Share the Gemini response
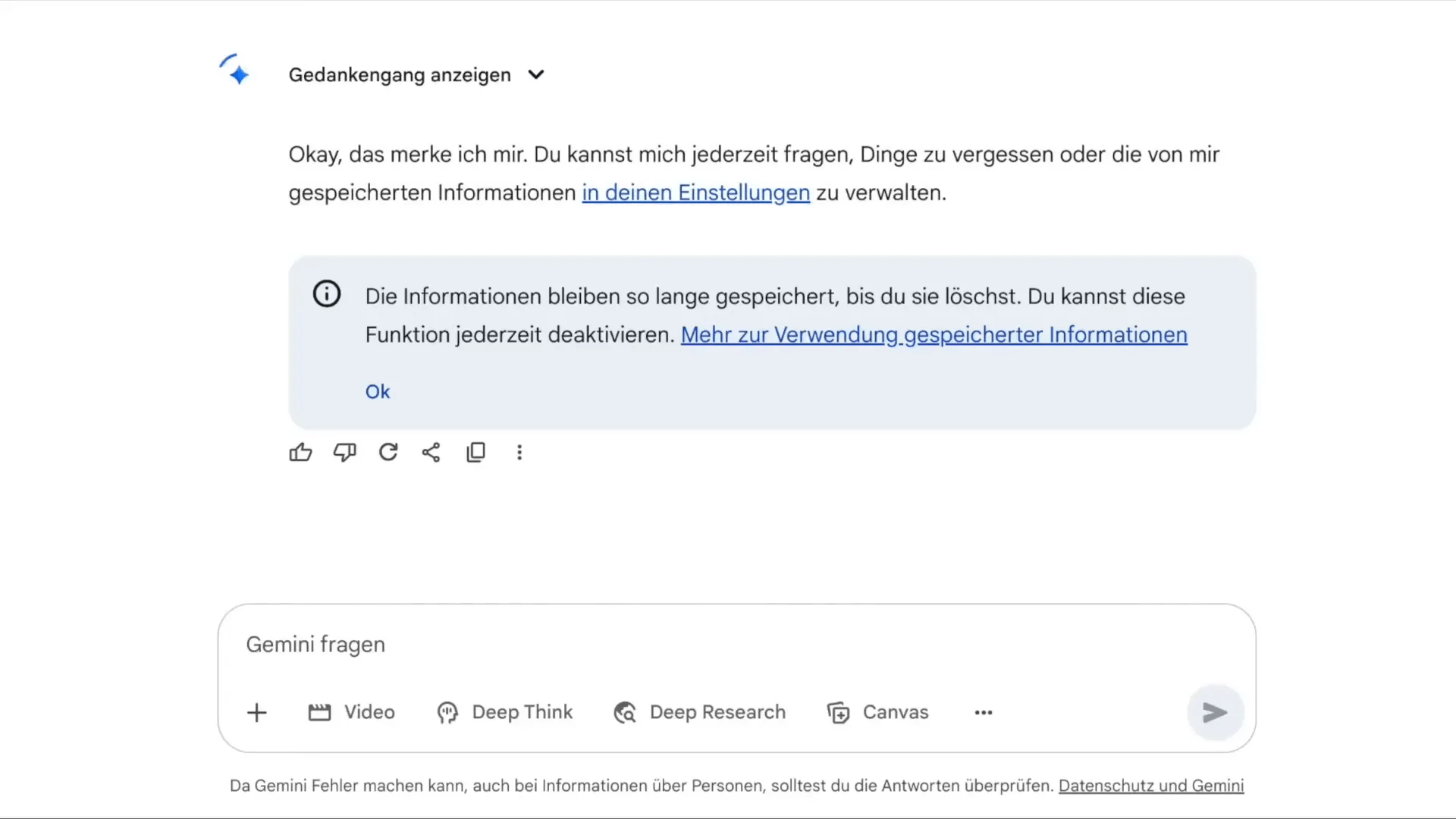The image size is (1456, 819). 431,452
